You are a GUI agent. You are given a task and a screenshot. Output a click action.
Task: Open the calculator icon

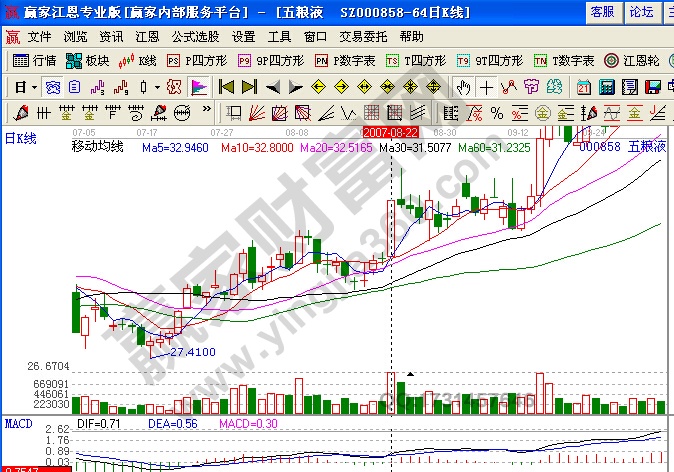tap(608, 86)
